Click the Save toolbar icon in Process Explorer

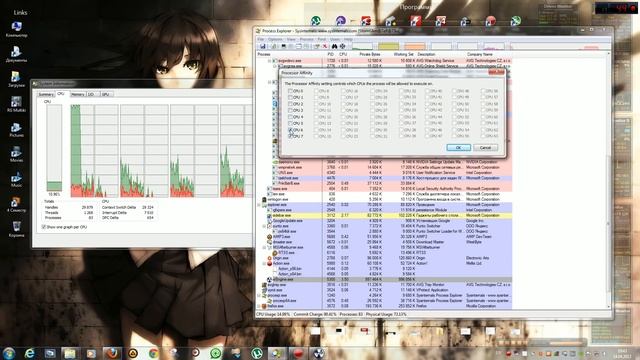click(x=262, y=47)
